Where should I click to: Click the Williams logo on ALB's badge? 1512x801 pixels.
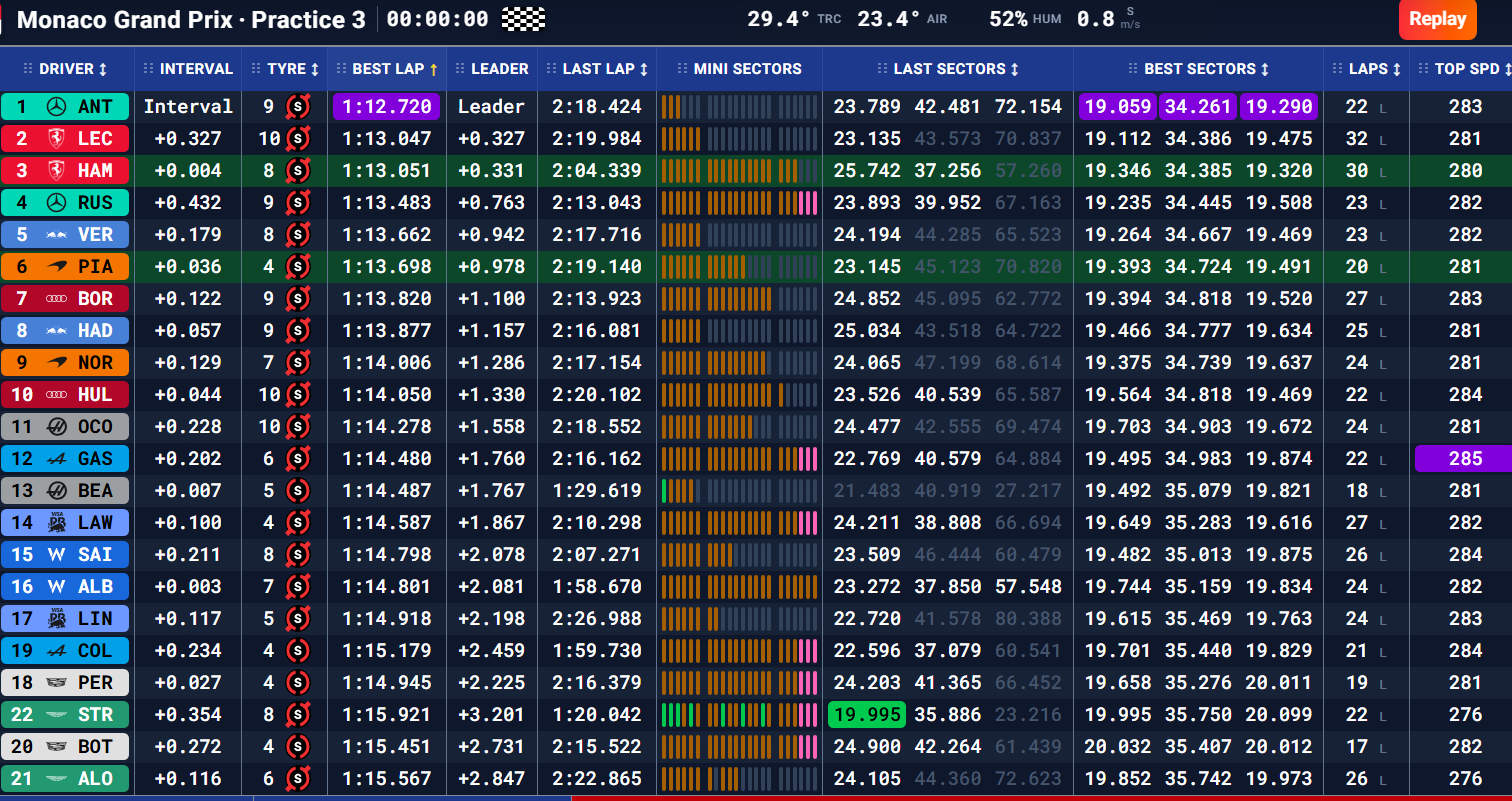coord(56,587)
